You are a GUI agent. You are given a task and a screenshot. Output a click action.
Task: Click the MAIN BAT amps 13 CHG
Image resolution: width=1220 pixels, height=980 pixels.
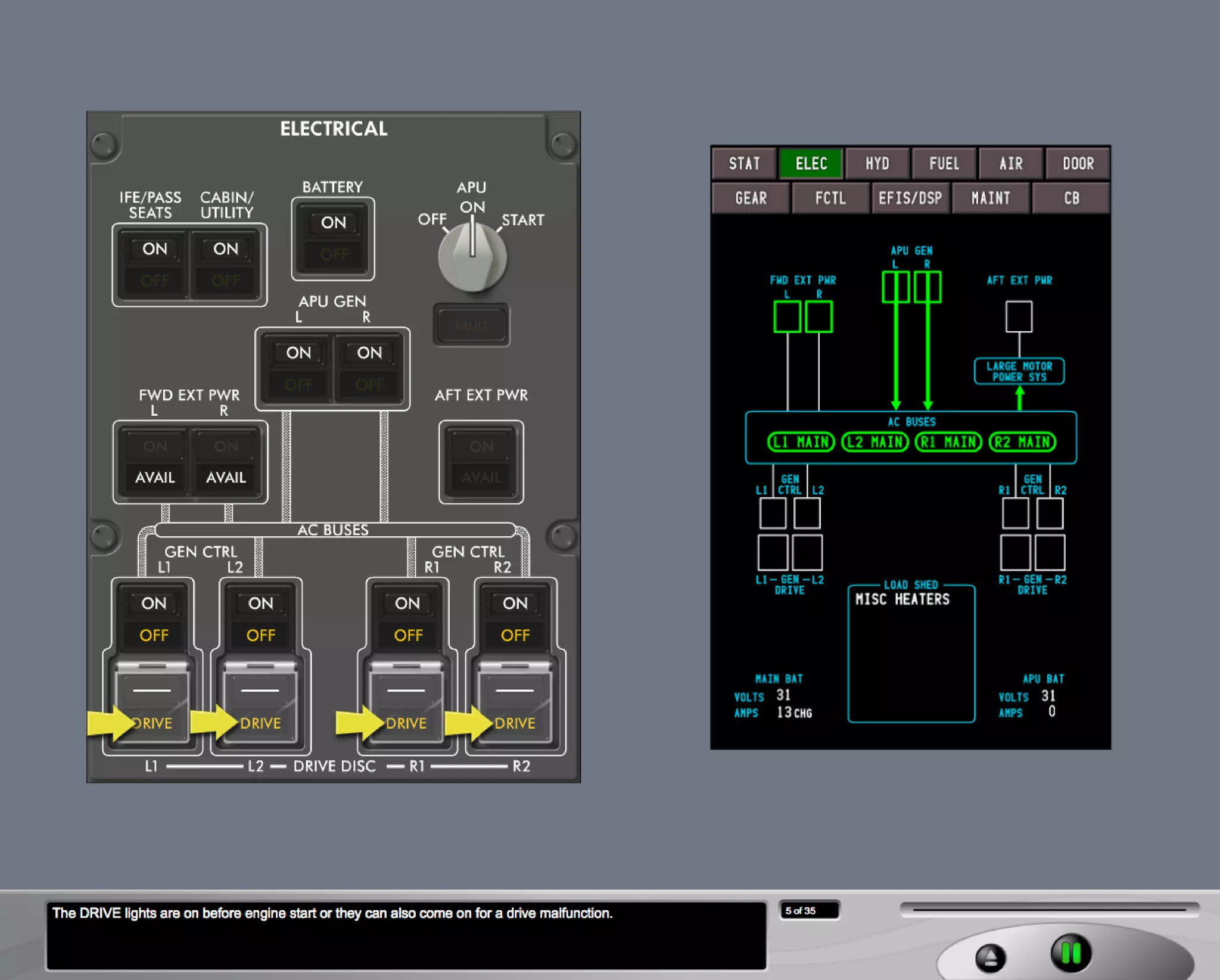click(x=794, y=713)
